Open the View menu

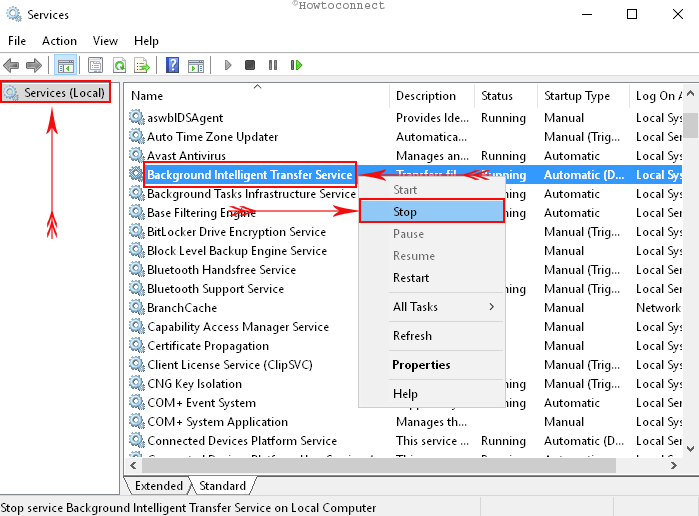point(105,41)
